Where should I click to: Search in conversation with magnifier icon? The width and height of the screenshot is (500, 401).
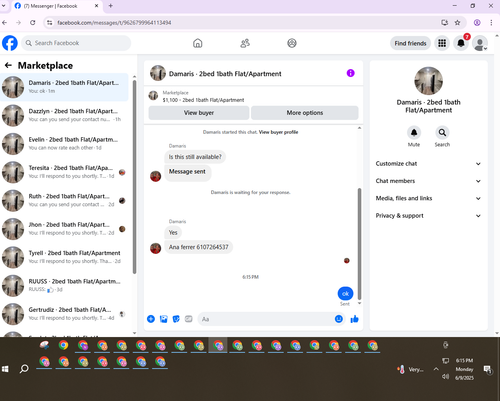[442, 133]
